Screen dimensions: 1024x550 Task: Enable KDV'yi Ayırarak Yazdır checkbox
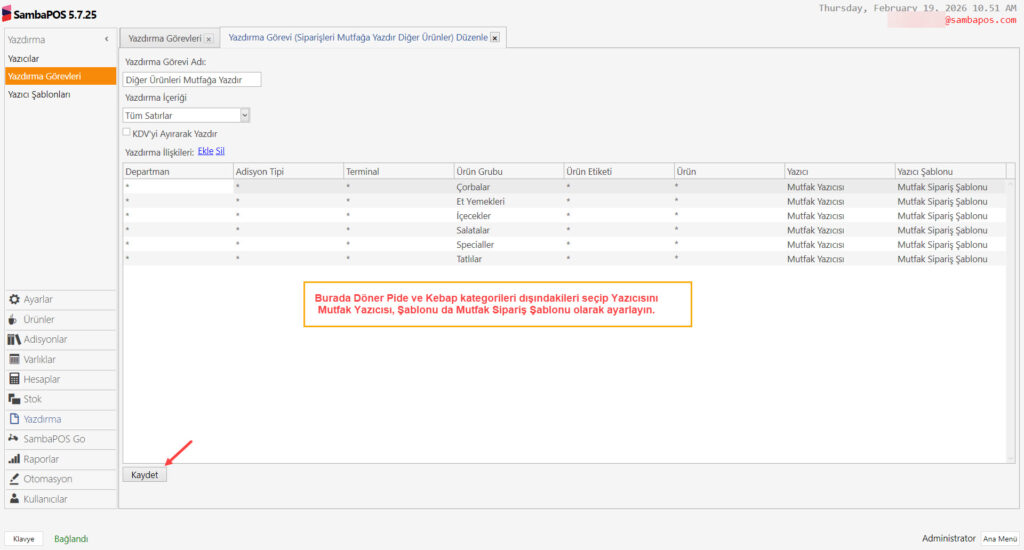coord(127,132)
